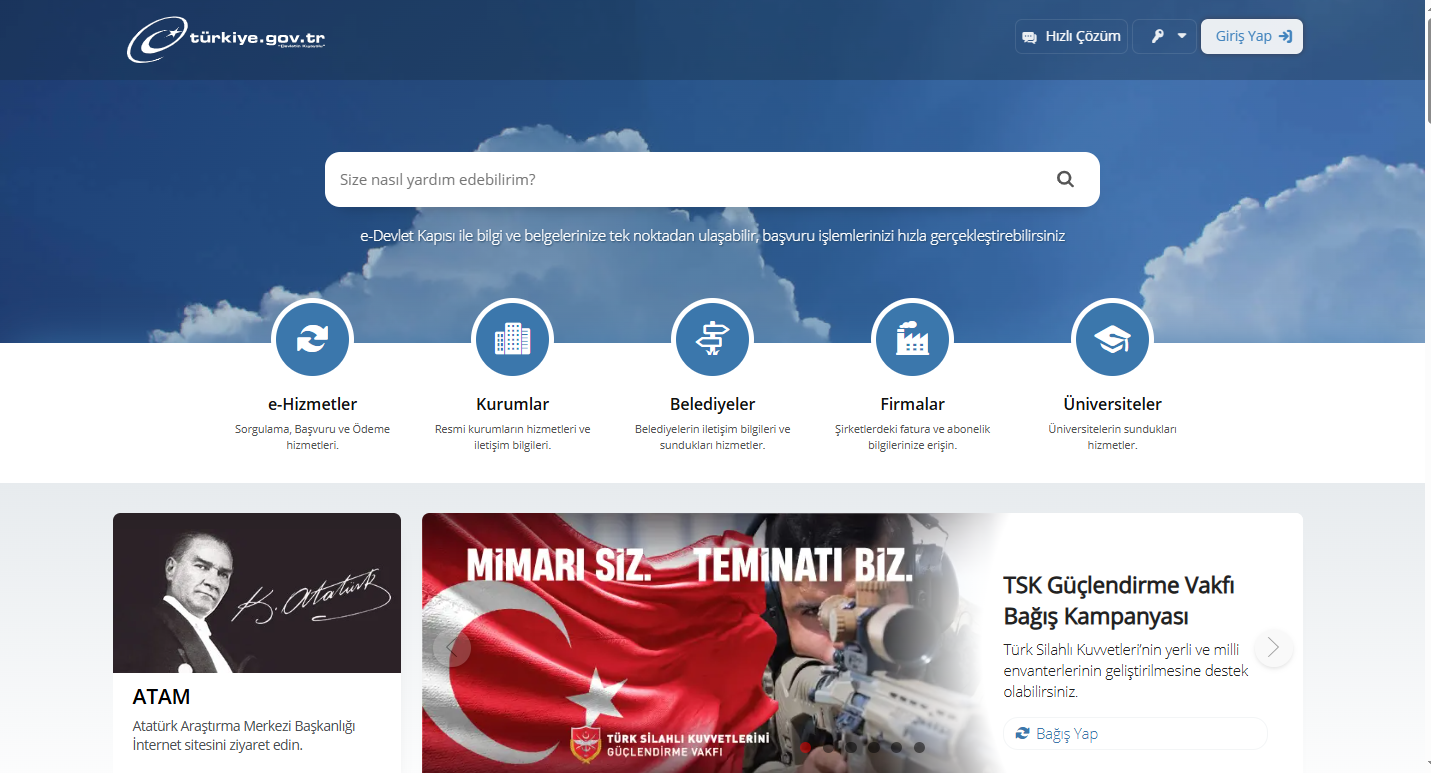Click the Hızlı Çözüm chat icon
Screen dimensions: 1431x773
tap(1030, 36)
